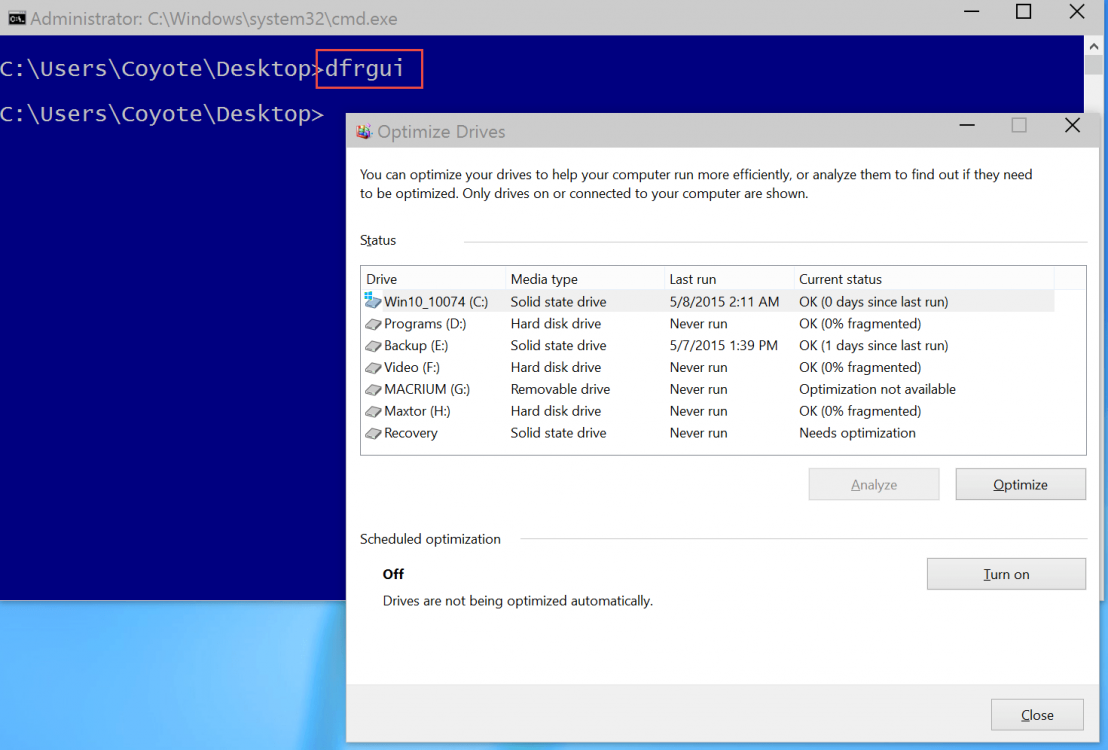Sort by the Current status column header
The width and height of the screenshot is (1108, 750).
[840, 279]
